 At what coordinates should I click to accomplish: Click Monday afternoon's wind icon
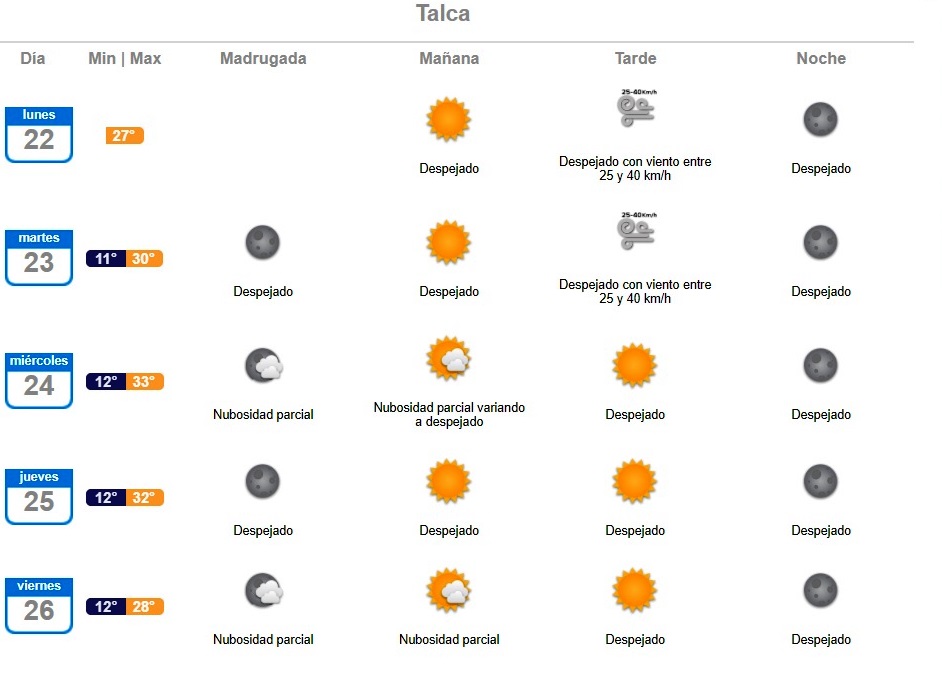637,110
